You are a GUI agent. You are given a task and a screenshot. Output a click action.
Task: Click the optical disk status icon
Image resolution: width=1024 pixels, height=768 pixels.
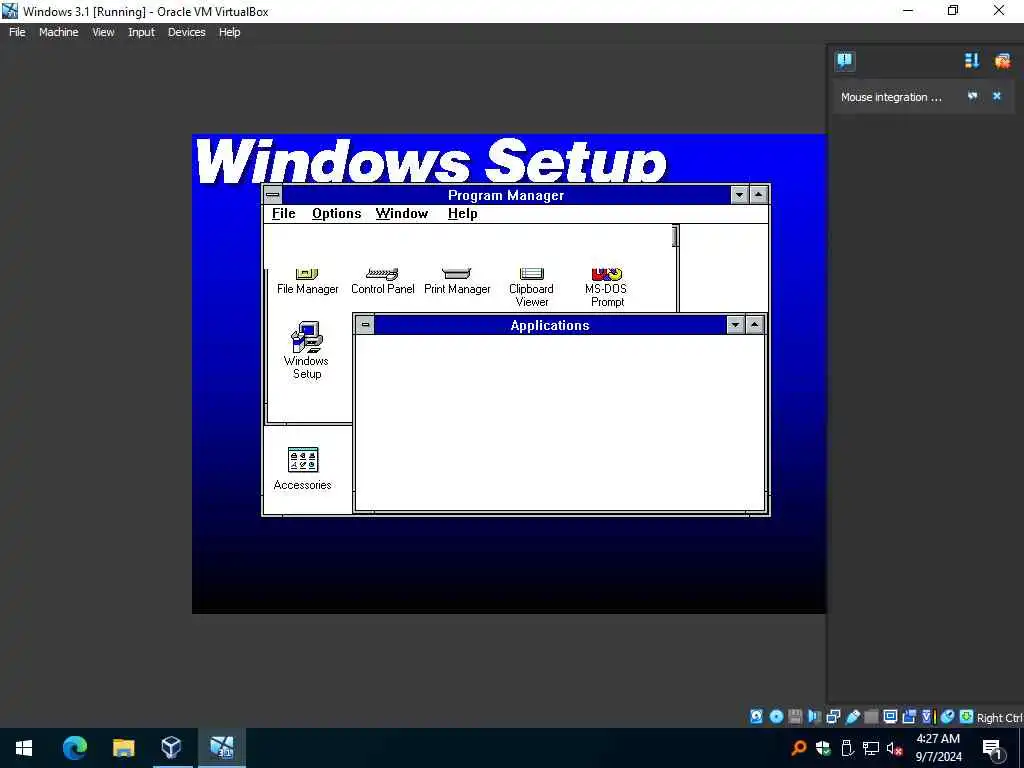[x=776, y=716]
